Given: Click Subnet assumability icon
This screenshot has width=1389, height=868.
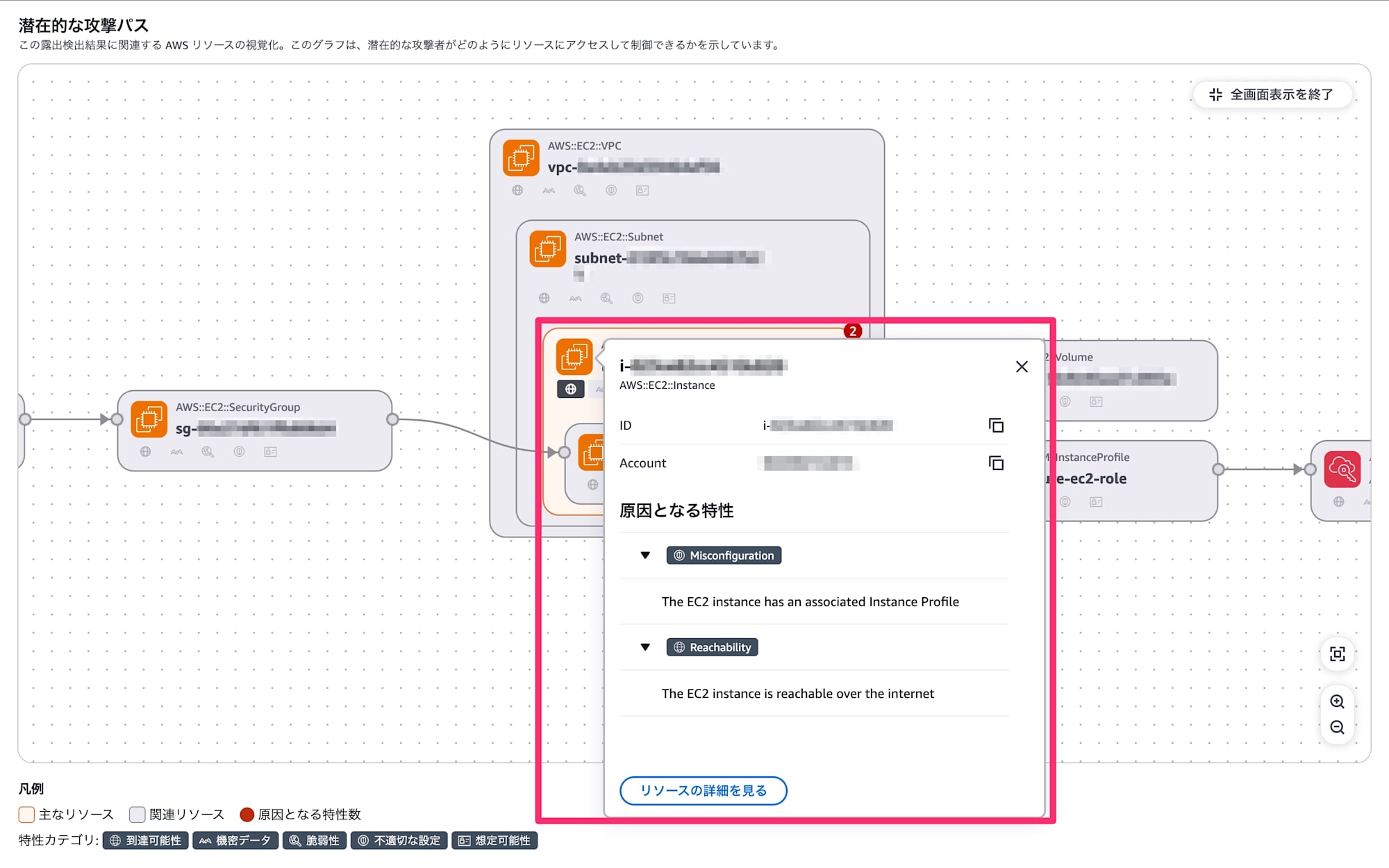Looking at the screenshot, I should [669, 298].
